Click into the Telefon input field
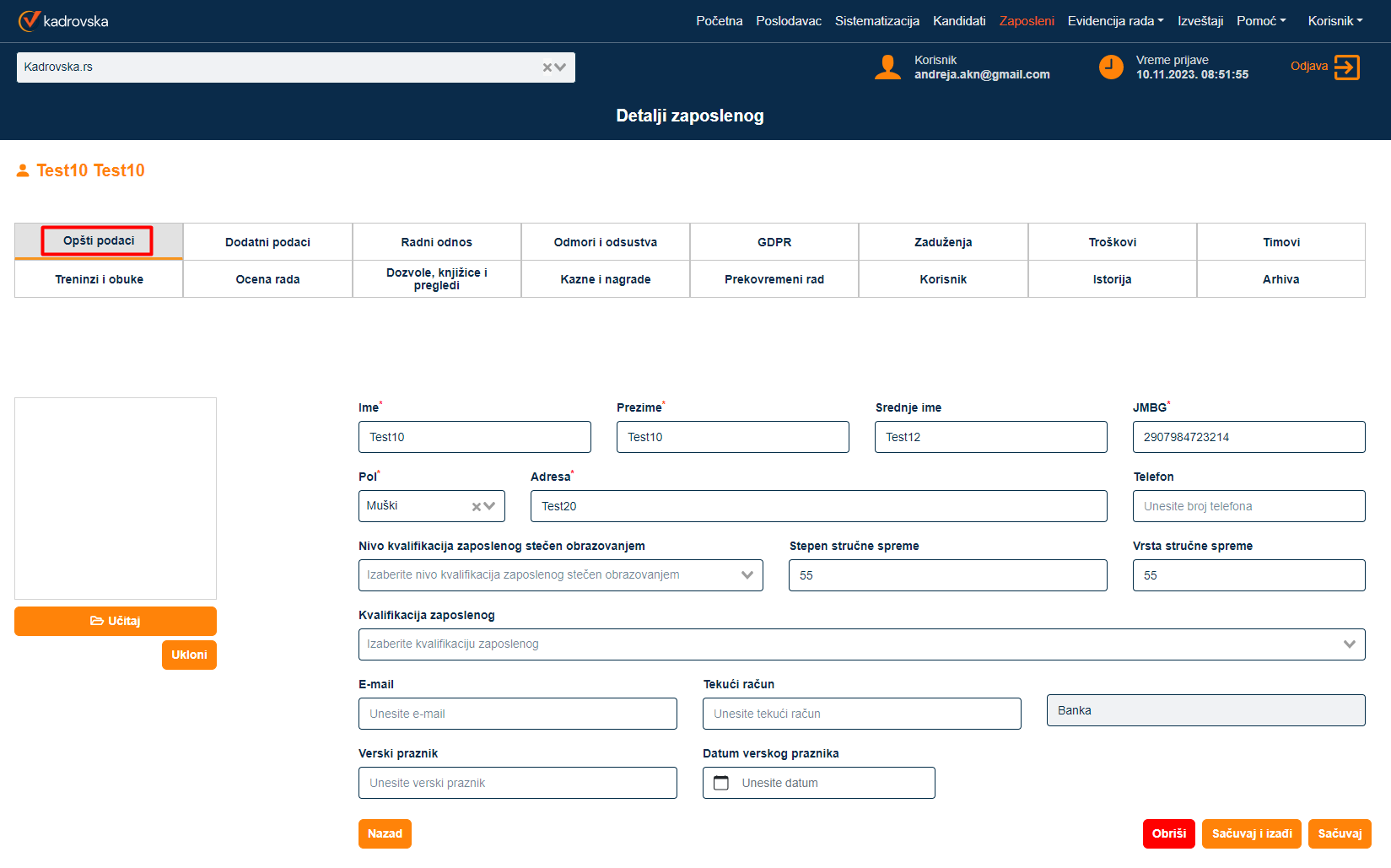 [1248, 506]
